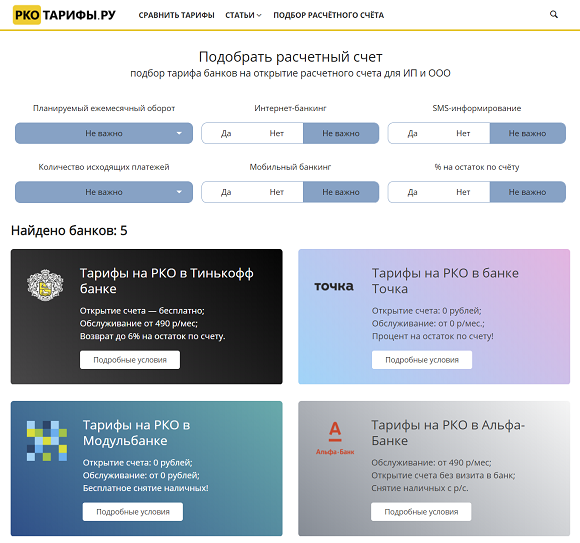The height and width of the screenshot is (543, 580).
Task: Click Подробные условия for Точка bank
Action: pyautogui.click(x=422, y=360)
